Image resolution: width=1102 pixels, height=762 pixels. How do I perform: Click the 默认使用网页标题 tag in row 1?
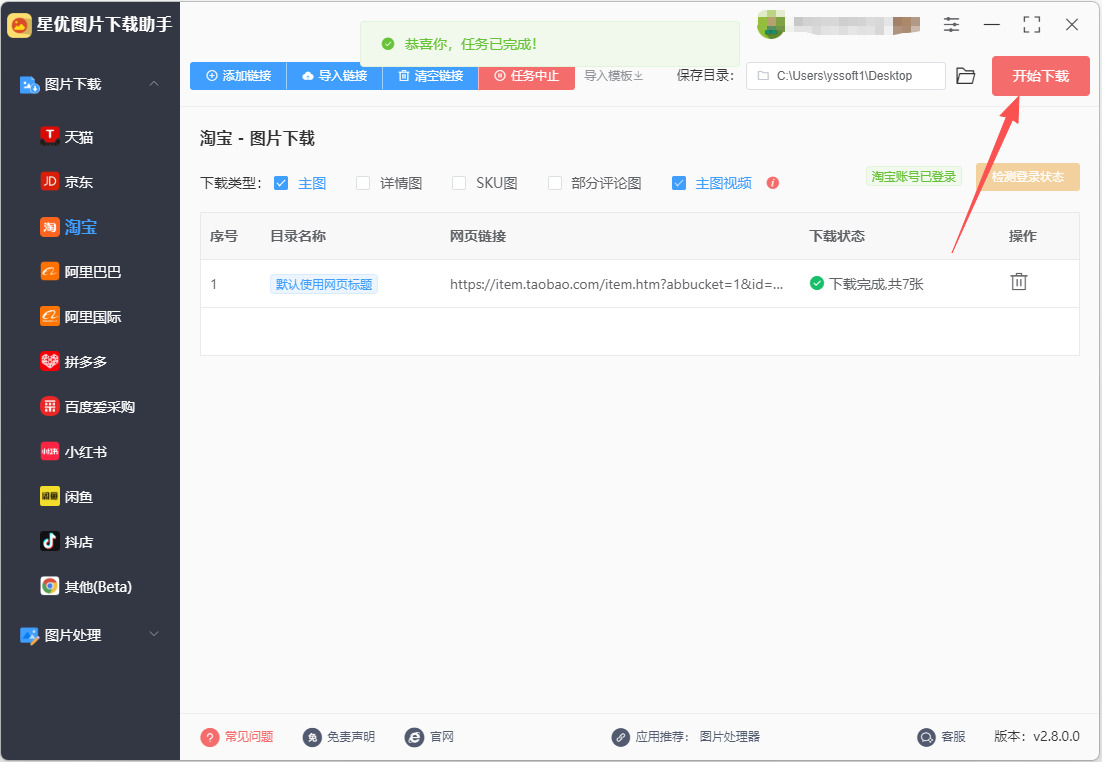(324, 284)
